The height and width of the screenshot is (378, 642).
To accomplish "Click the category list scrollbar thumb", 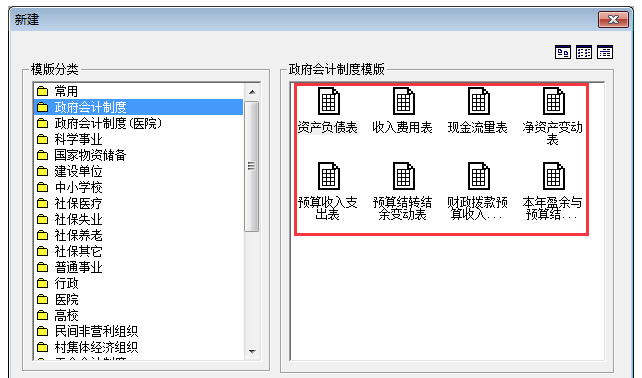I will (x=252, y=166).
